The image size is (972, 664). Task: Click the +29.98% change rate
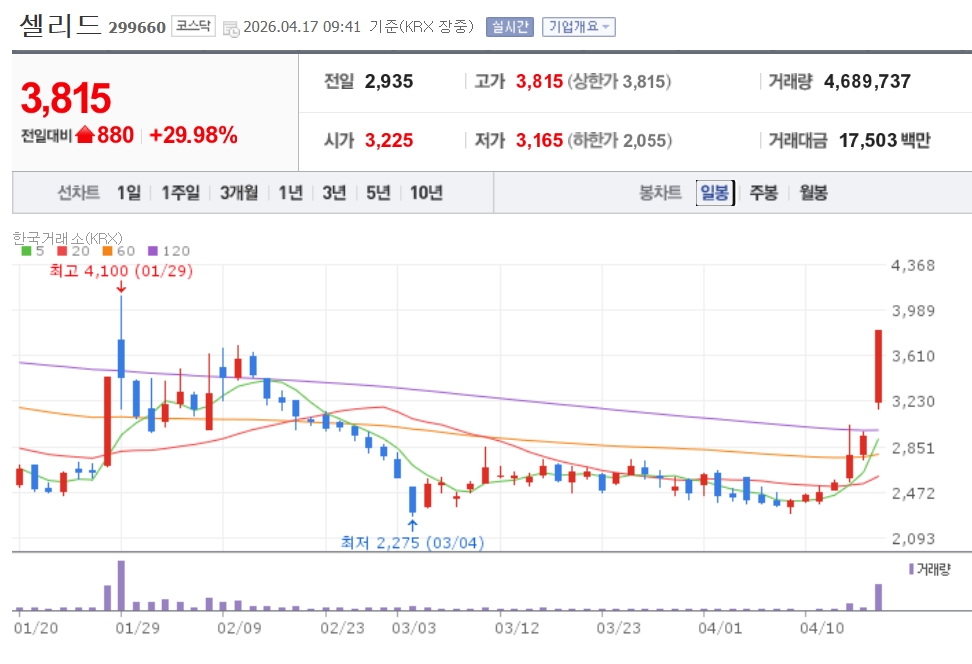[x=193, y=135]
